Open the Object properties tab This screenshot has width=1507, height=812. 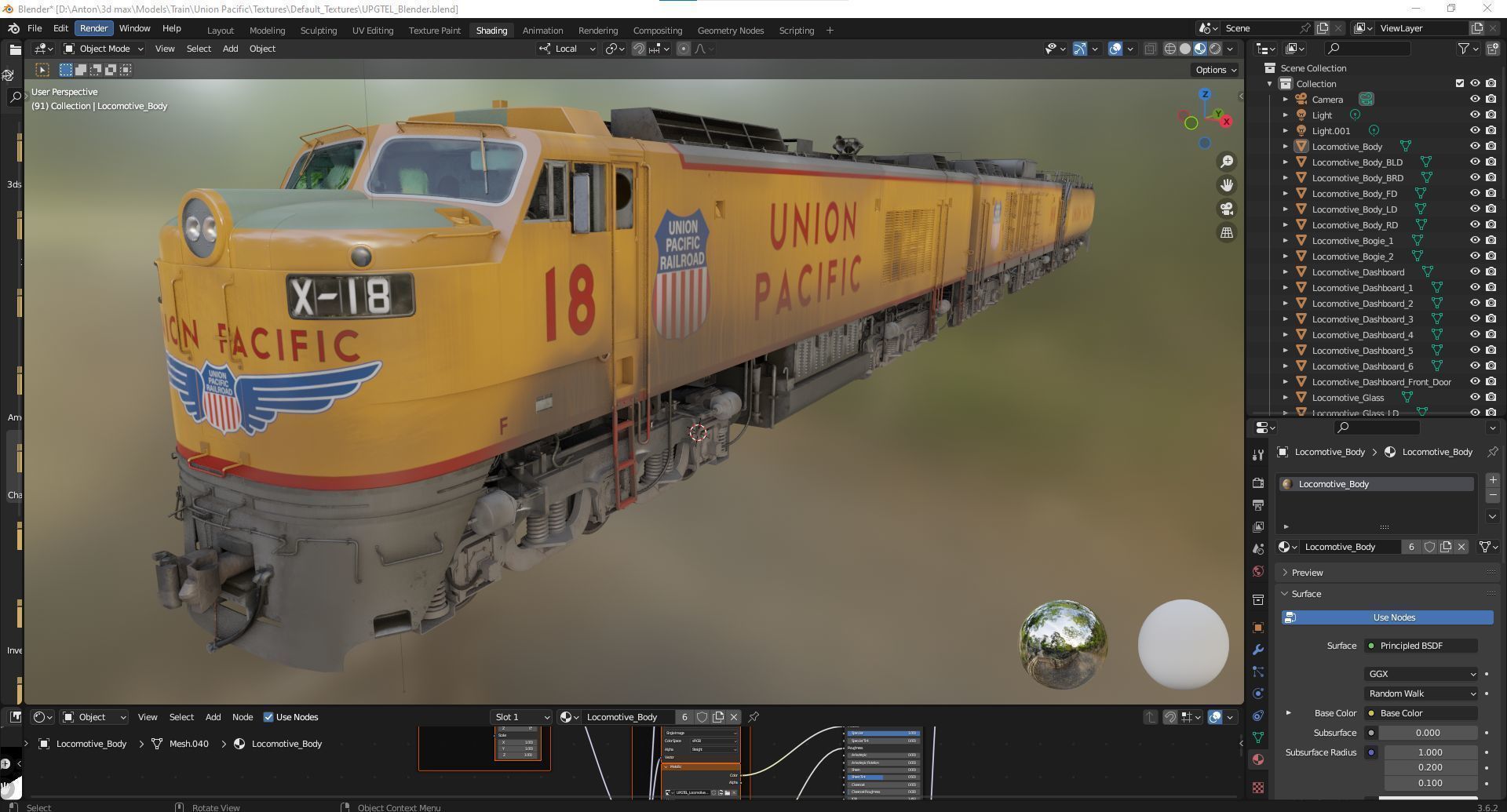coord(1258,628)
